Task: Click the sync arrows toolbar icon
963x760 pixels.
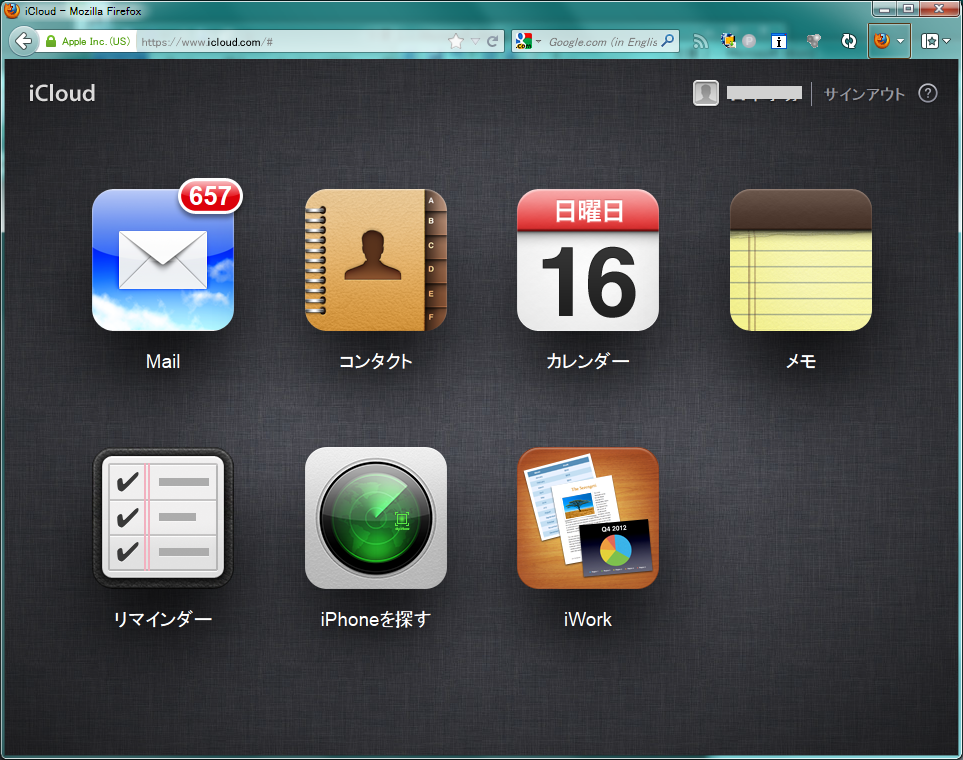Action: click(x=849, y=42)
